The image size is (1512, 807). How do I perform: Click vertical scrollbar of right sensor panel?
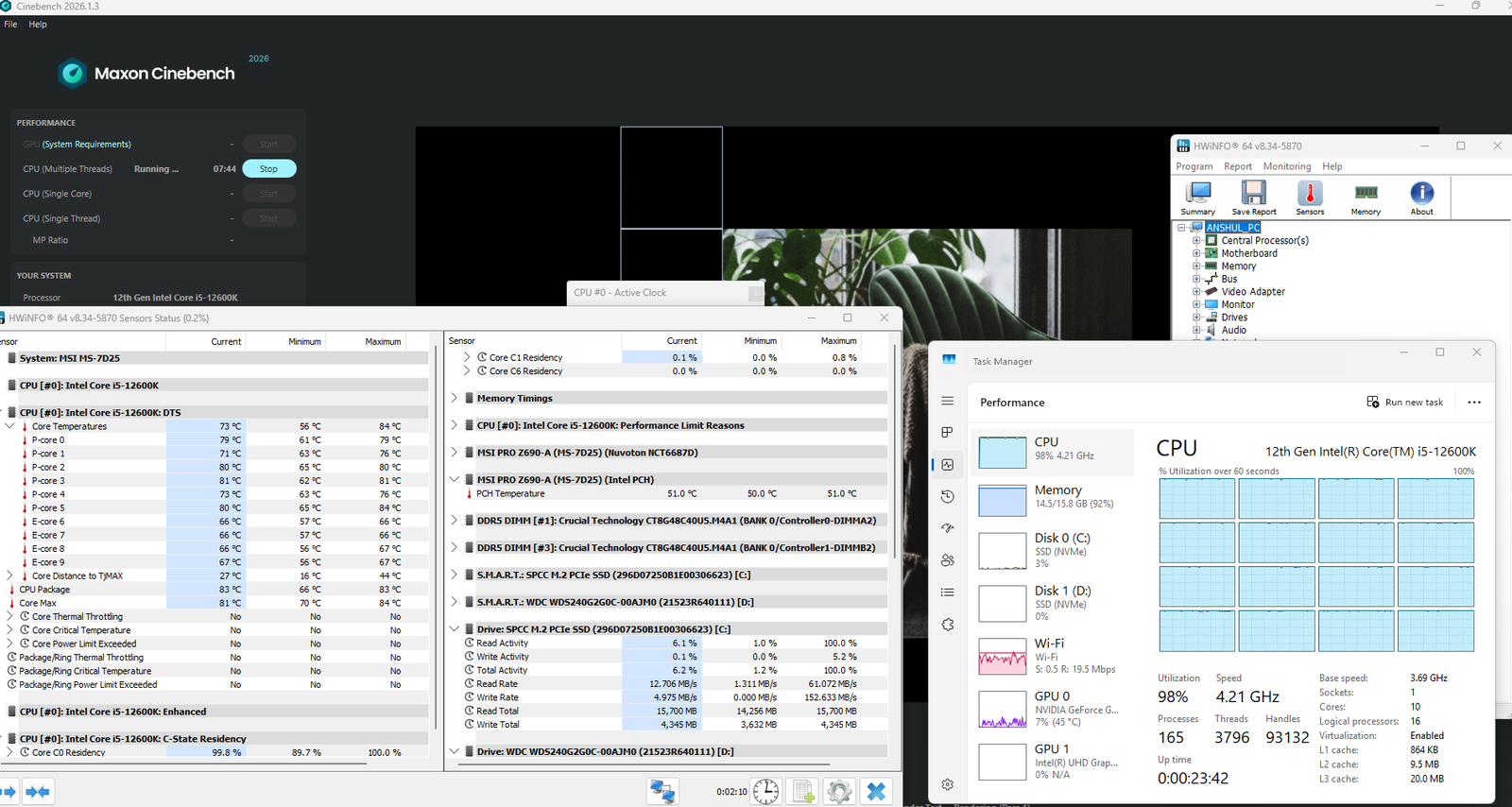[x=894, y=454]
